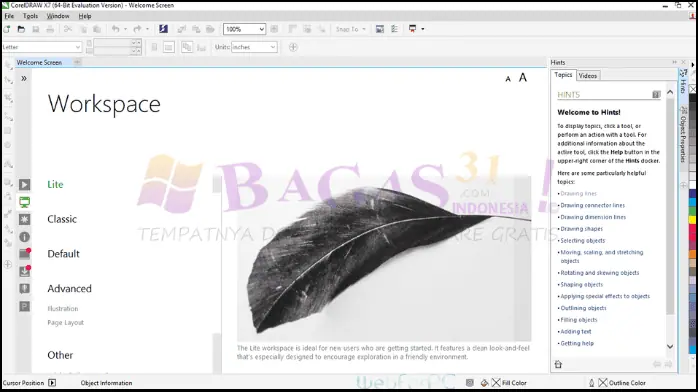The width and height of the screenshot is (698, 392).
Task: Click the info icon in Welcome sidebar
Action: [24, 237]
